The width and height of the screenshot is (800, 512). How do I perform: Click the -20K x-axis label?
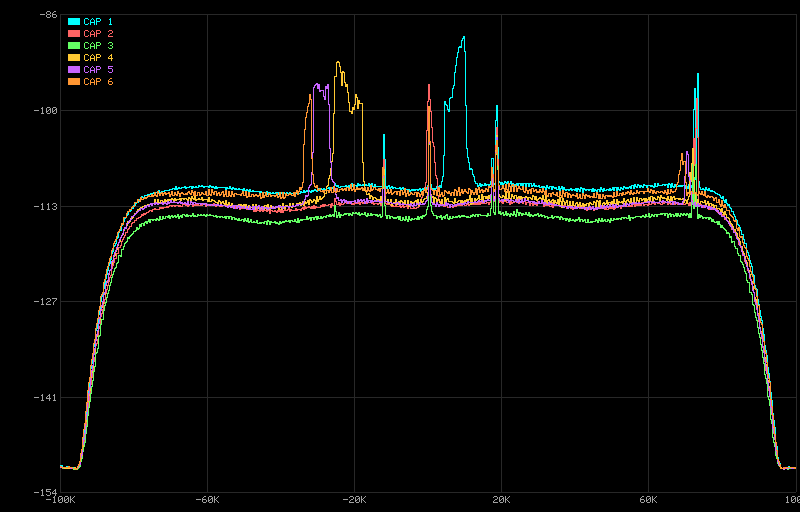click(x=354, y=500)
